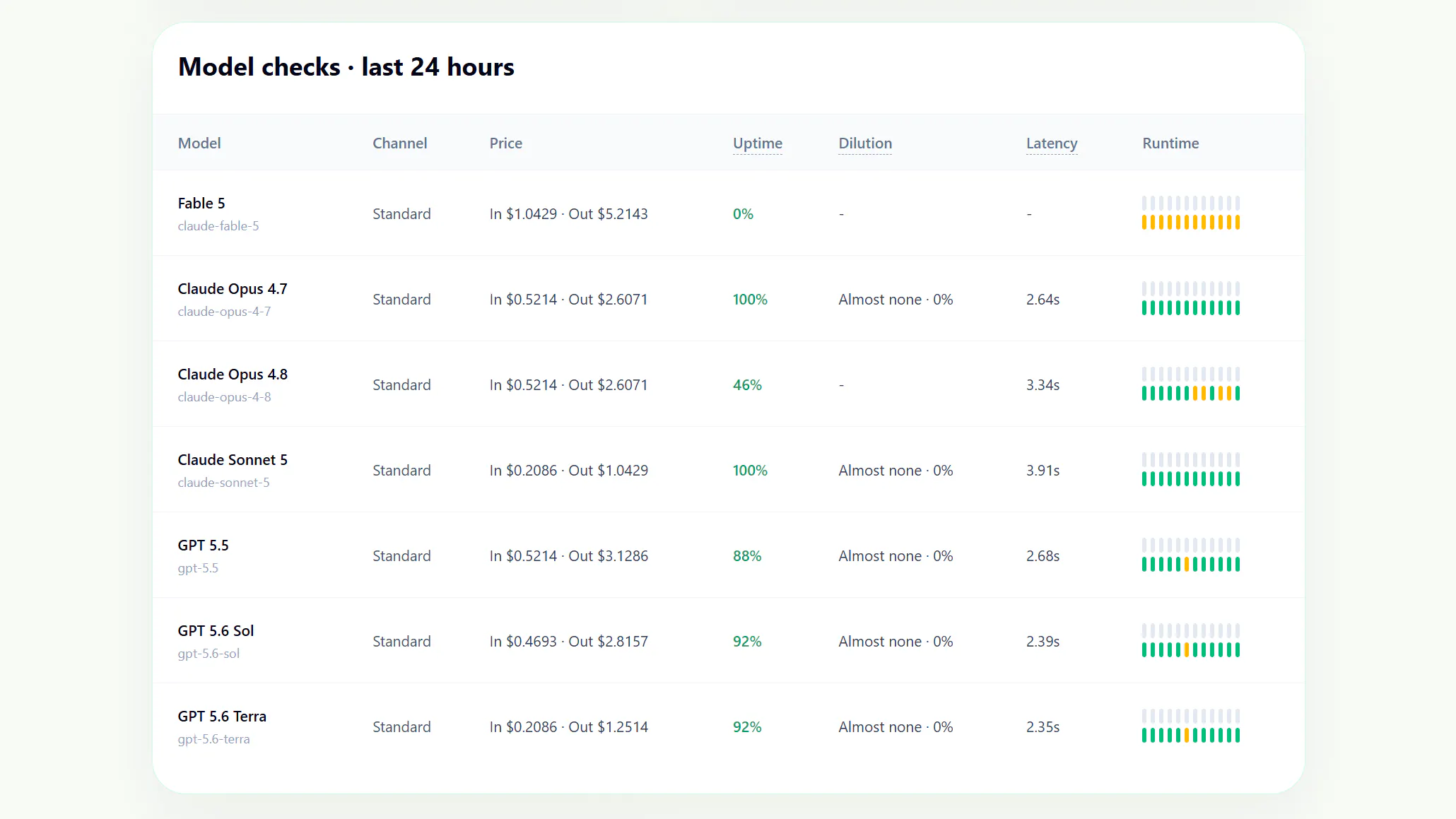Click the Runtime column header
The image size is (1456, 819).
point(1170,143)
